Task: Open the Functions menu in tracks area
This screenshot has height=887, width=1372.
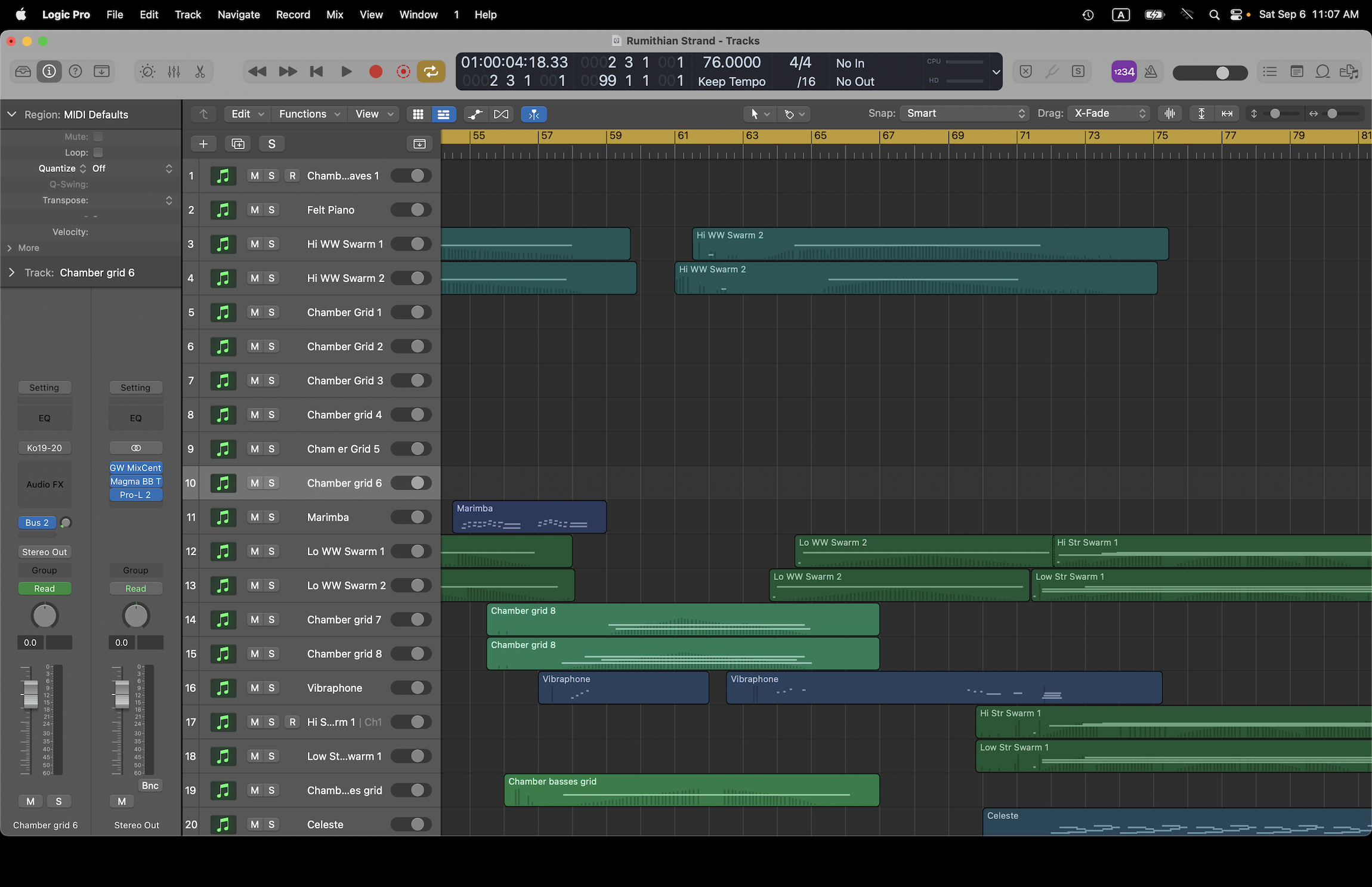Action: [x=308, y=114]
